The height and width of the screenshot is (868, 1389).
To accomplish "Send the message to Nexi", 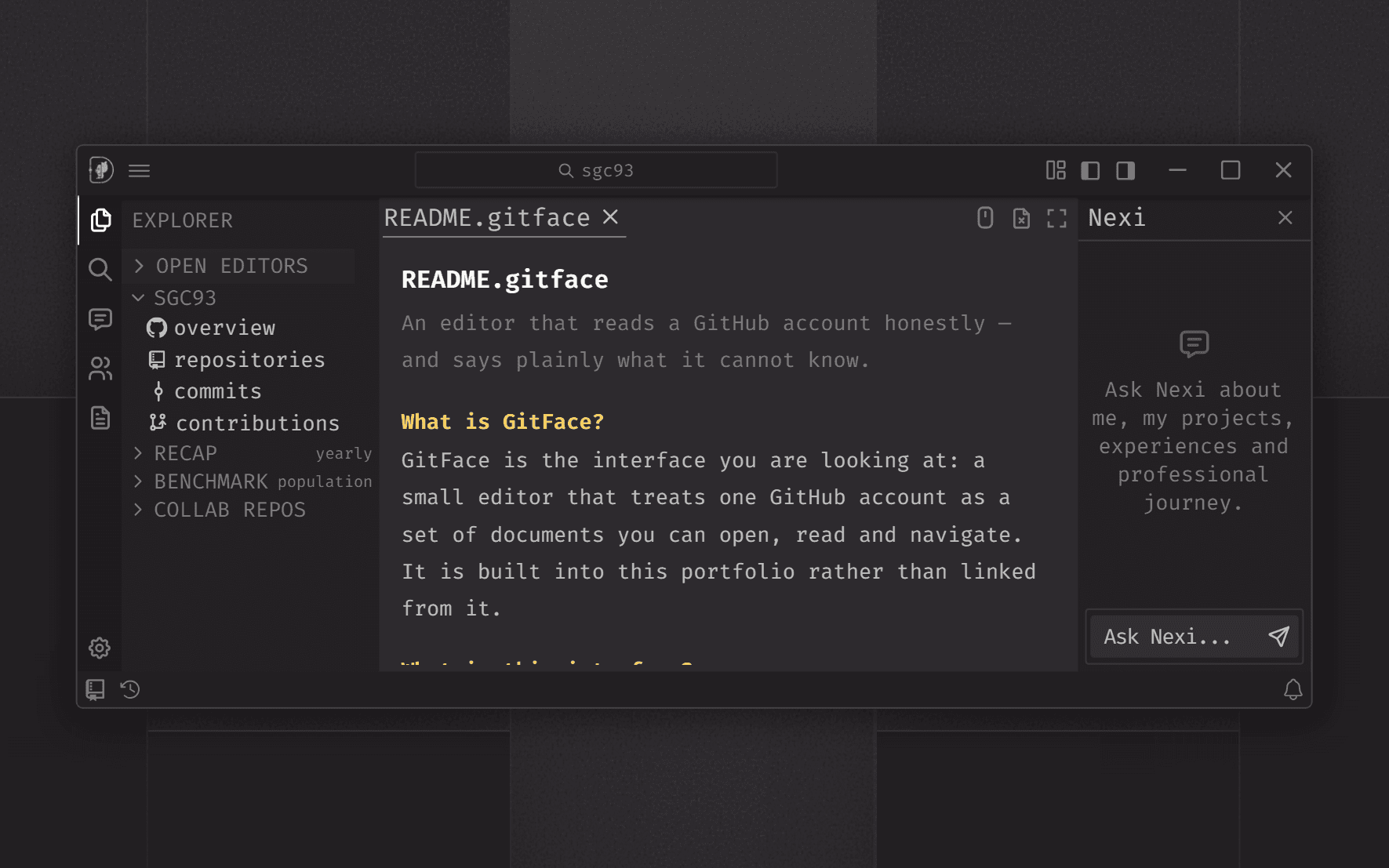I will click(1279, 637).
